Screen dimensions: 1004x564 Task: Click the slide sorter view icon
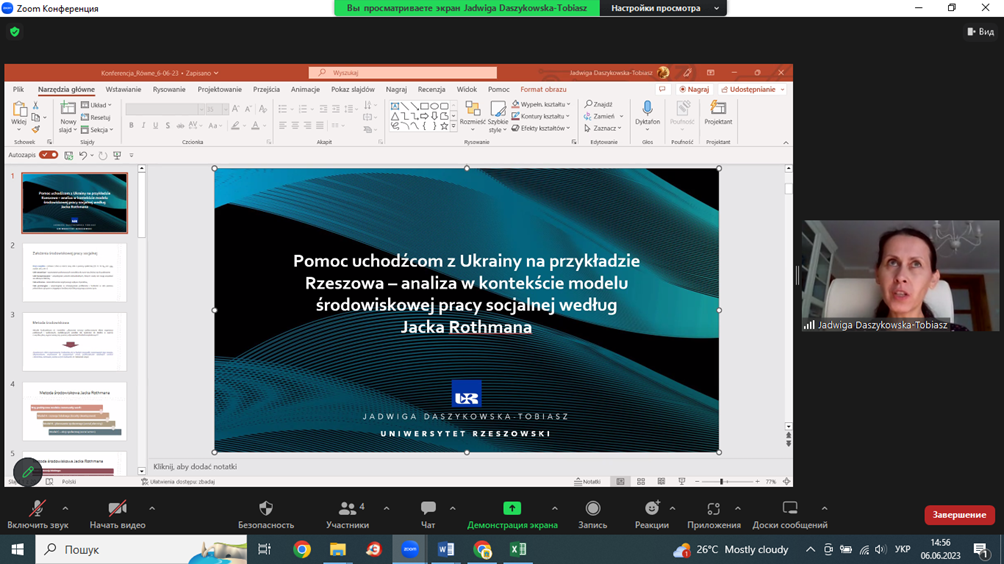[x=640, y=481]
